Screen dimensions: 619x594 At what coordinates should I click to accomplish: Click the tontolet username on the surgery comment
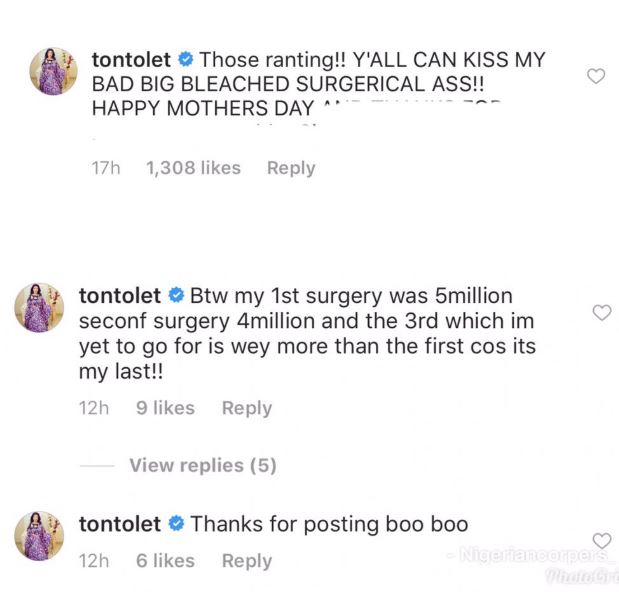coord(119,296)
